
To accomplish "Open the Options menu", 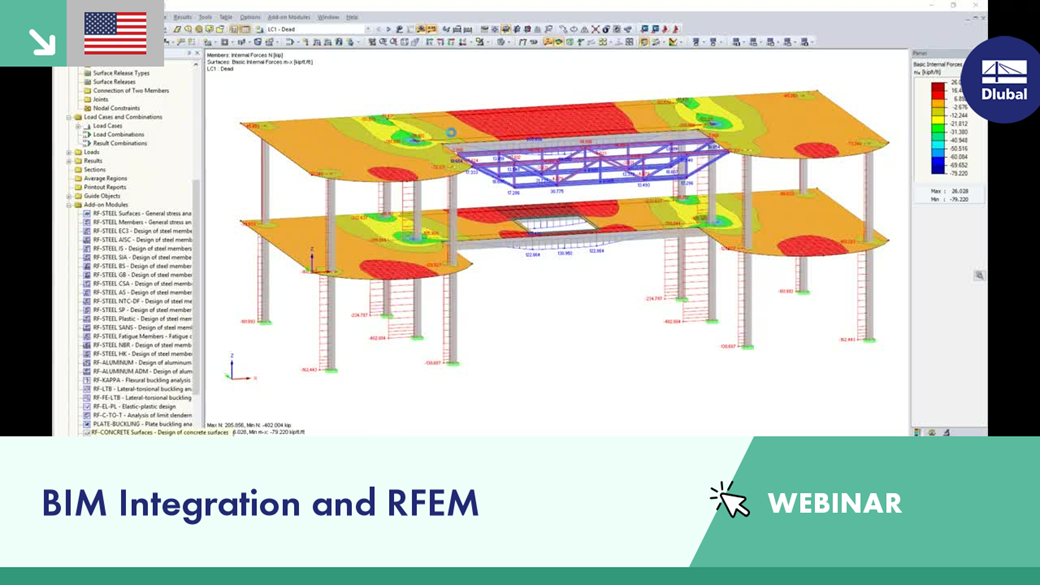I will pyautogui.click(x=250, y=17).
